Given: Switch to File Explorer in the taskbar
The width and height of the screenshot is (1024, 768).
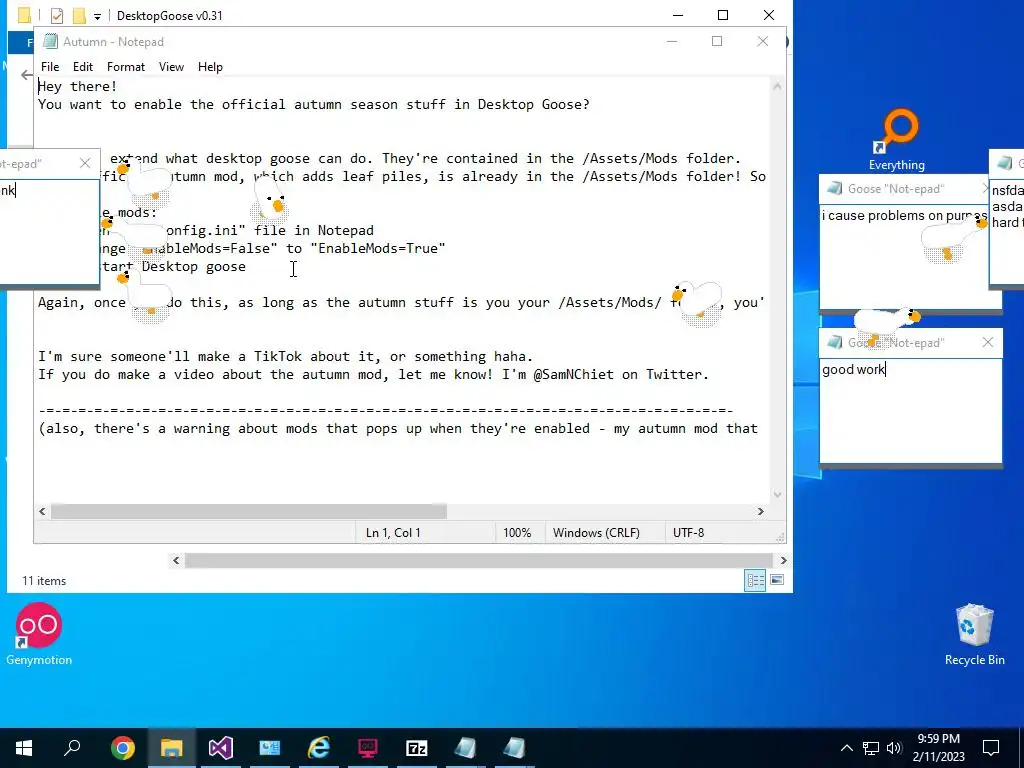Looking at the screenshot, I should coord(171,748).
